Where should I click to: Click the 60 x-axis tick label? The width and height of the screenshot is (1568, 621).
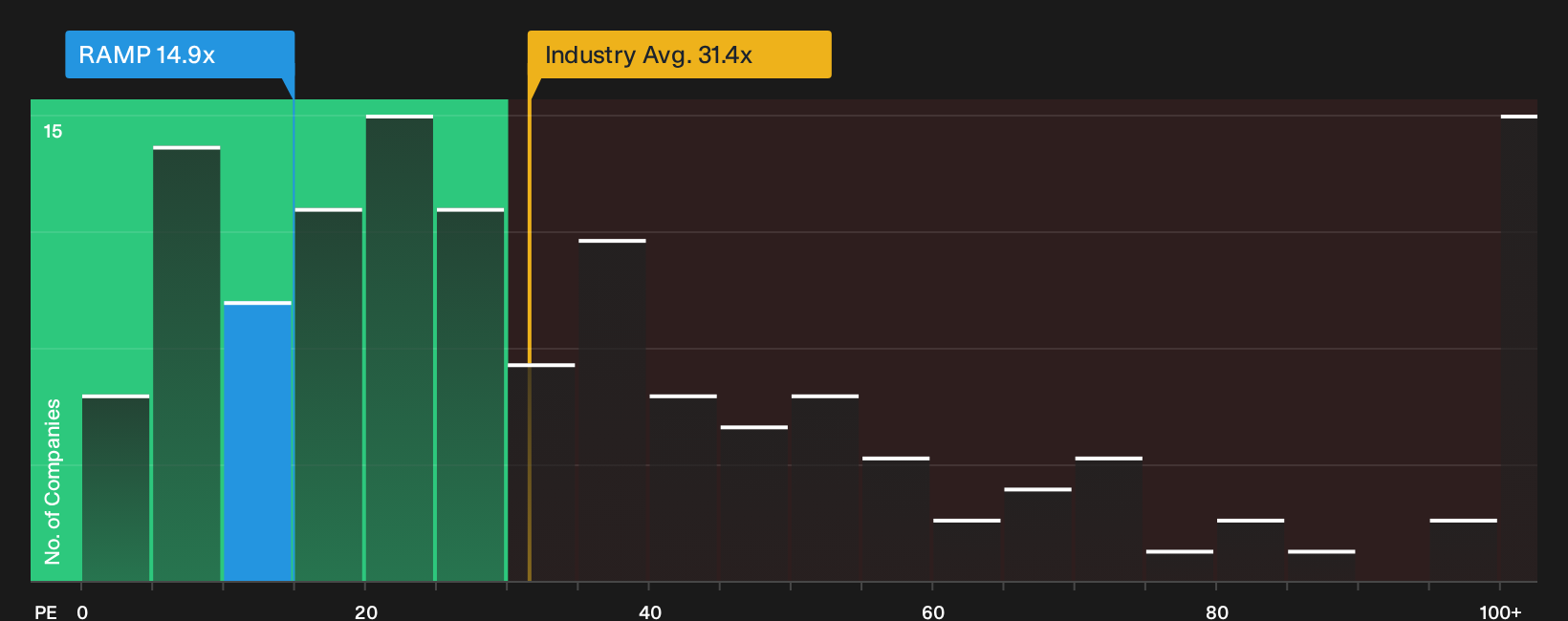click(933, 612)
